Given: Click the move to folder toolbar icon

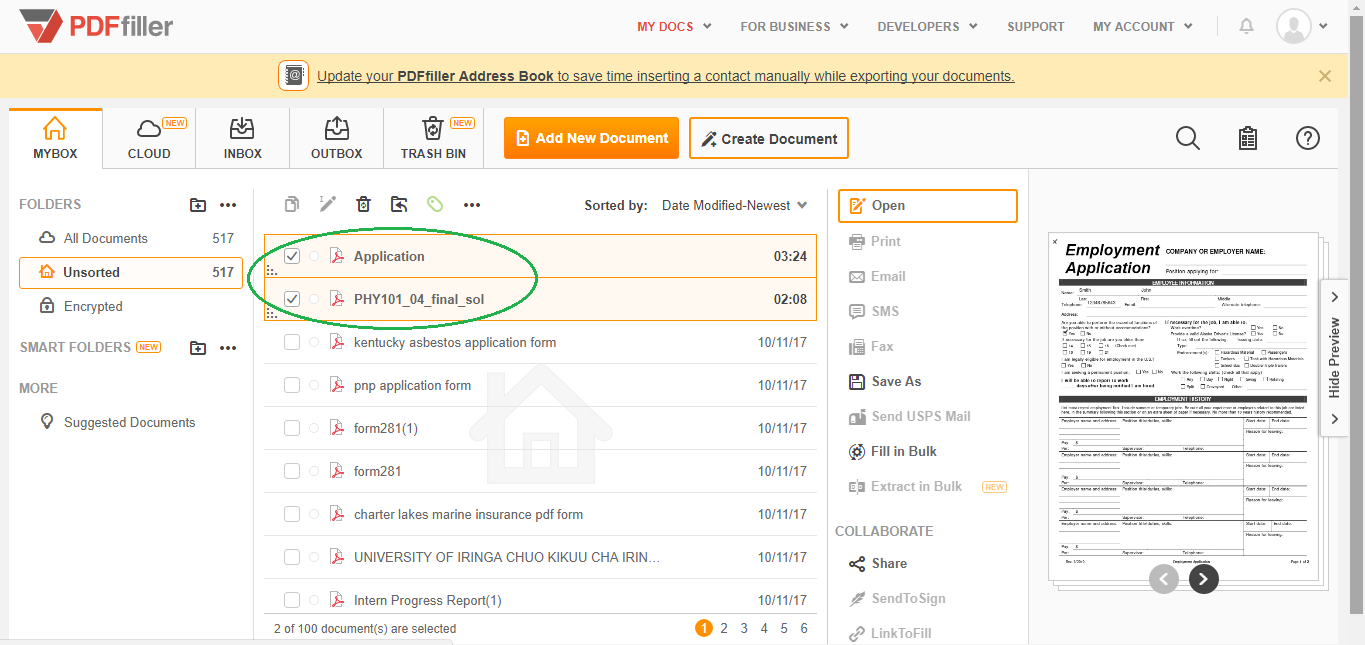Looking at the screenshot, I should coord(399,204).
